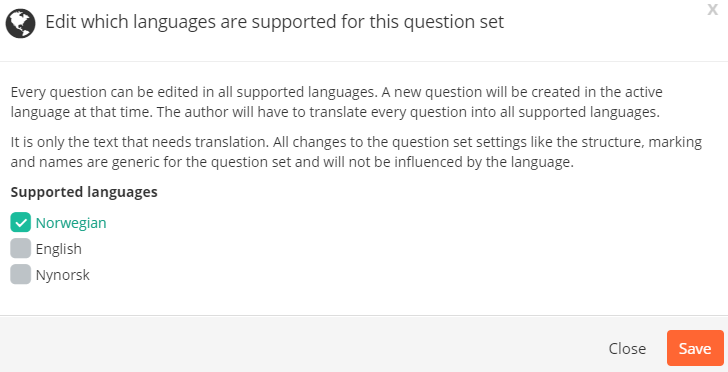Save the supported languages selection

click(x=695, y=348)
